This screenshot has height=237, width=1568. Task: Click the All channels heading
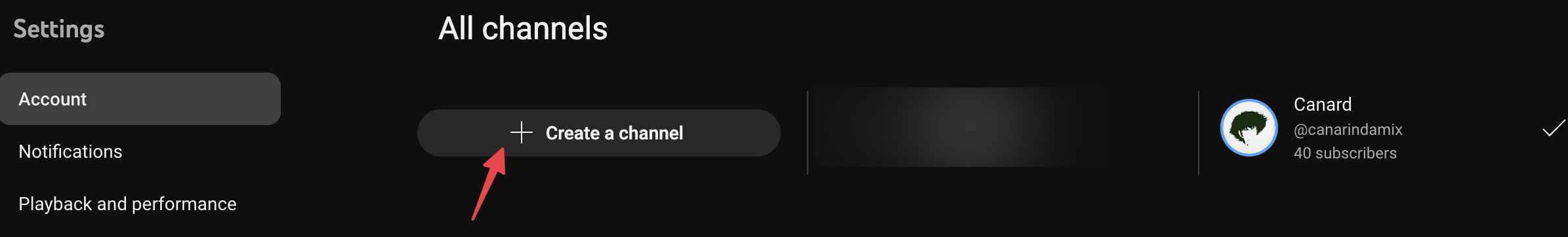[523, 29]
